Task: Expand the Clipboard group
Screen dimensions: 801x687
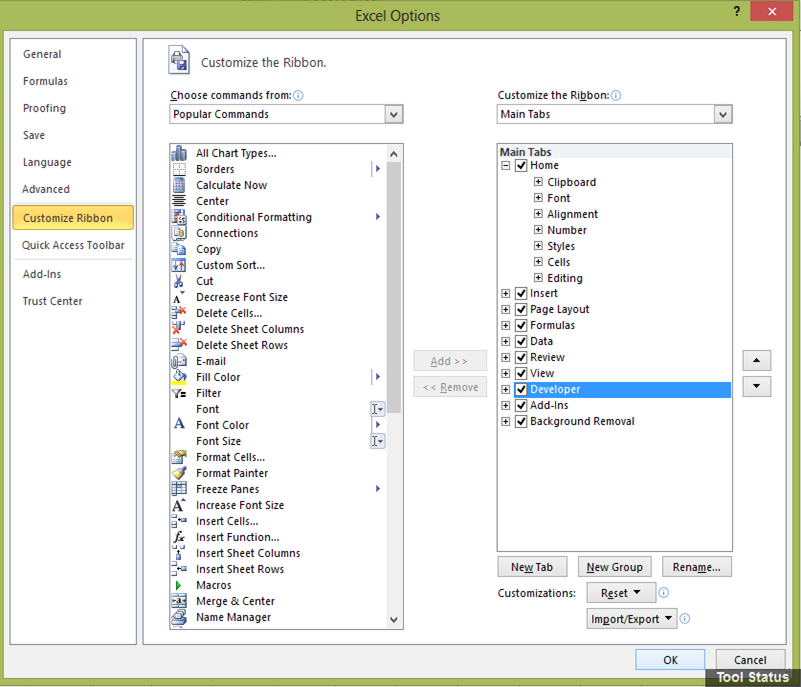Action: point(538,181)
